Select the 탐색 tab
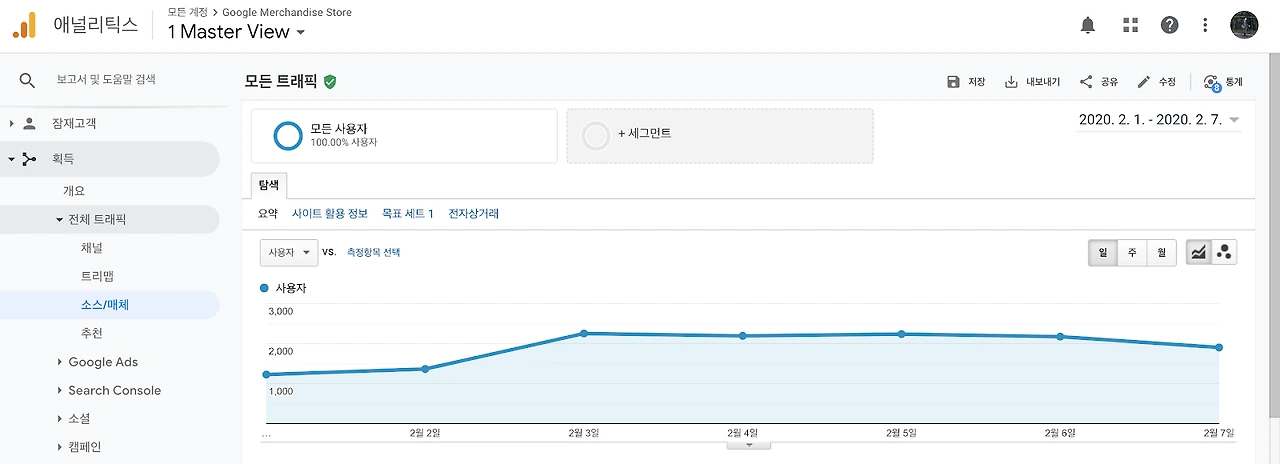1280x464 pixels. pyautogui.click(x=270, y=185)
